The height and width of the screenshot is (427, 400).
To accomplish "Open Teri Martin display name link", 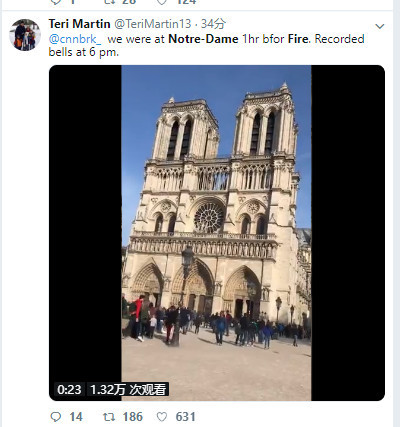I will (x=79, y=24).
